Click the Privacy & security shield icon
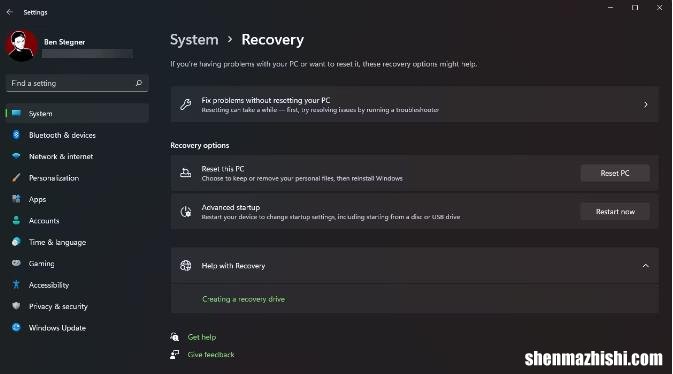673x374 pixels. (x=16, y=306)
